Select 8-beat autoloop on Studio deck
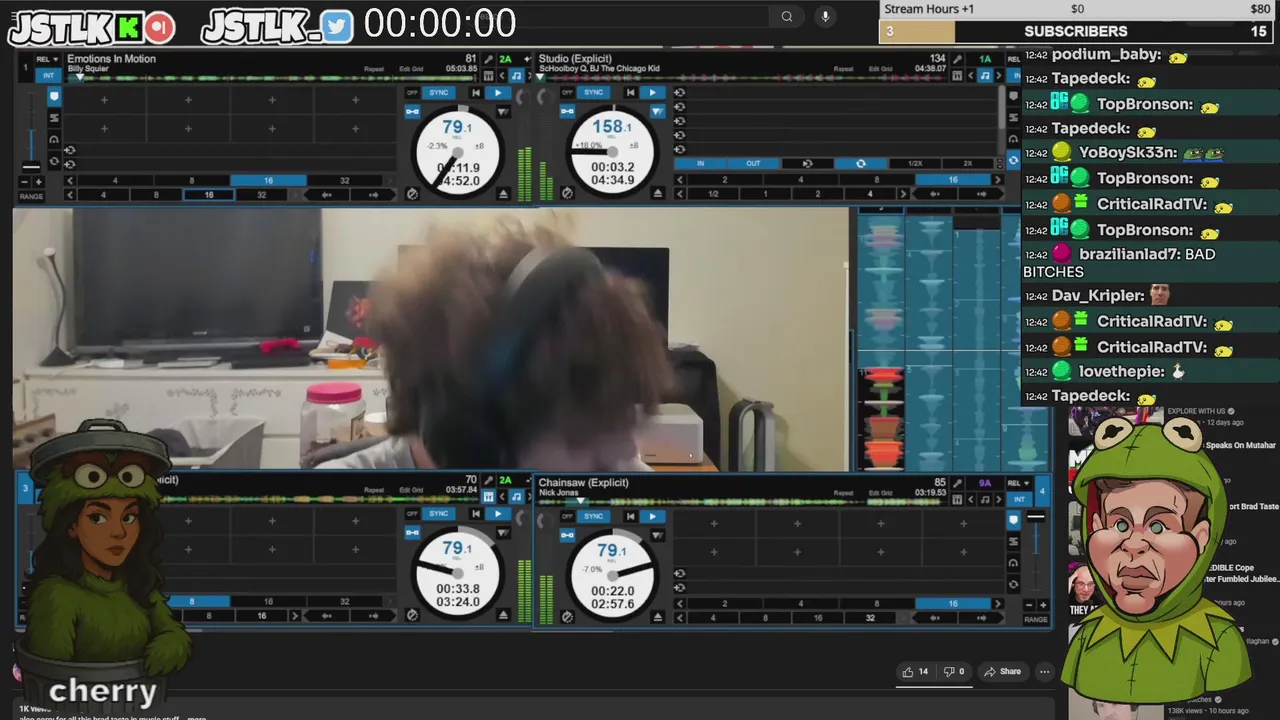This screenshot has width=1280, height=720. point(877,180)
